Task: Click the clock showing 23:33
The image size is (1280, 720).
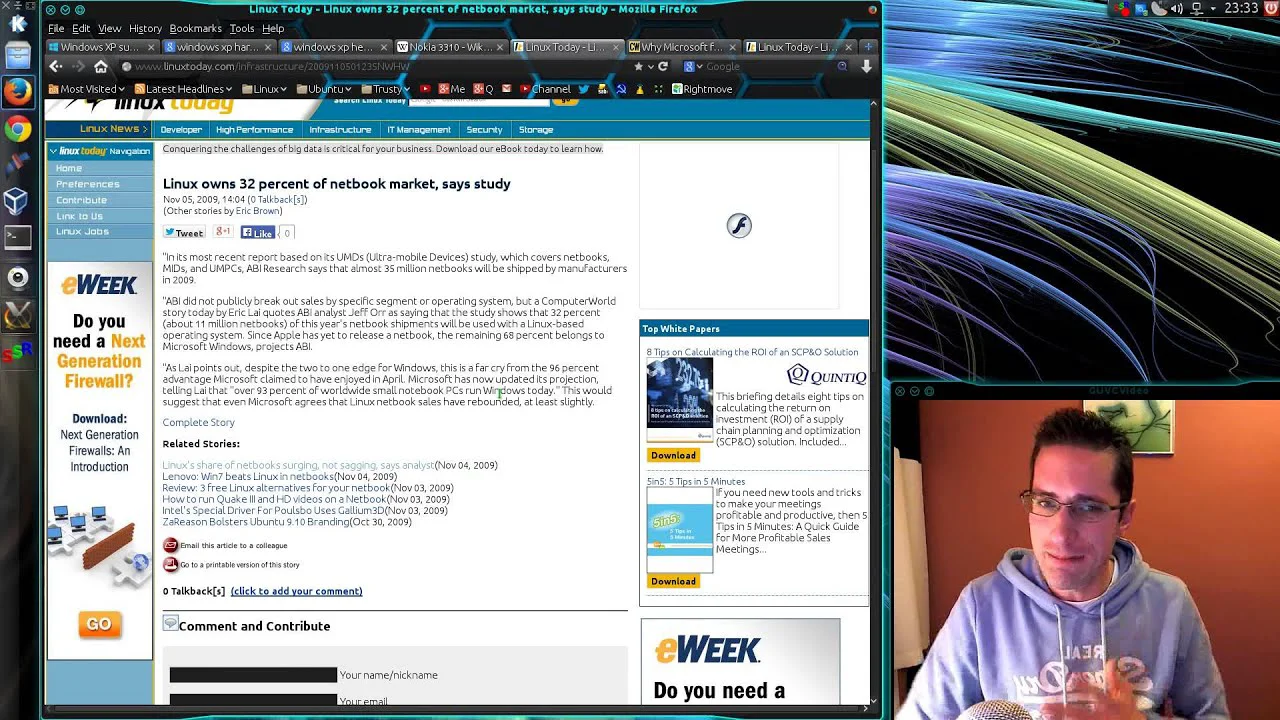Action: pyautogui.click(x=1240, y=9)
